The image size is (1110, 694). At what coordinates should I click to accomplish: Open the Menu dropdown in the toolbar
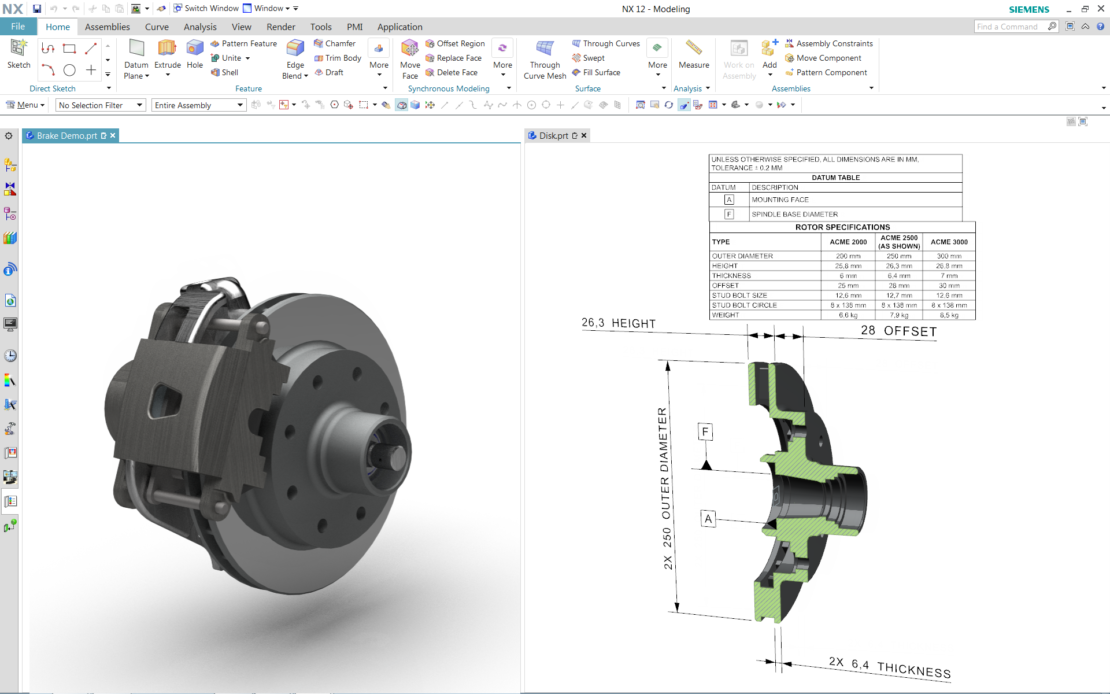tap(25, 104)
